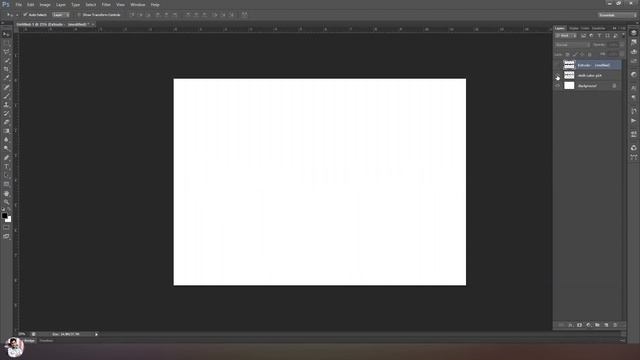Select the Lasso tool

pos(6,52)
